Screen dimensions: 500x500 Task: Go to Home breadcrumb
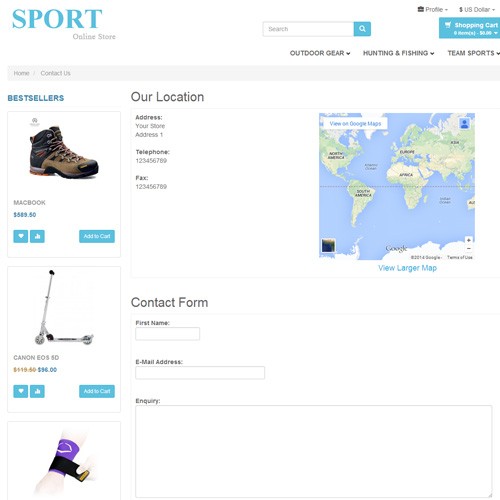(x=21, y=73)
